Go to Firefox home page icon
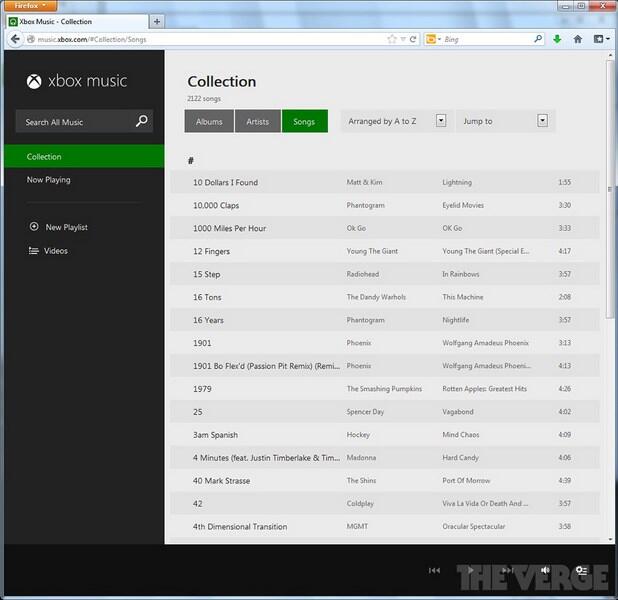Screen dimensions: 618x600 click(x=578, y=39)
